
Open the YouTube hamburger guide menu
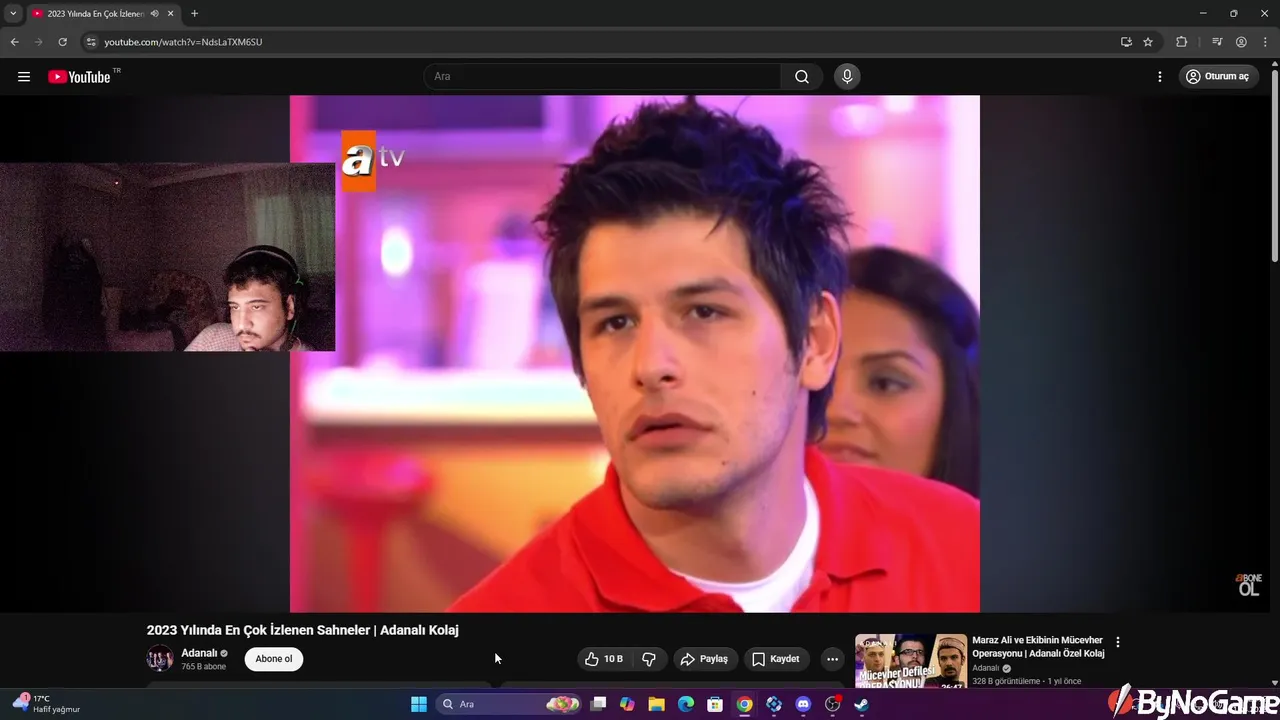(x=24, y=77)
